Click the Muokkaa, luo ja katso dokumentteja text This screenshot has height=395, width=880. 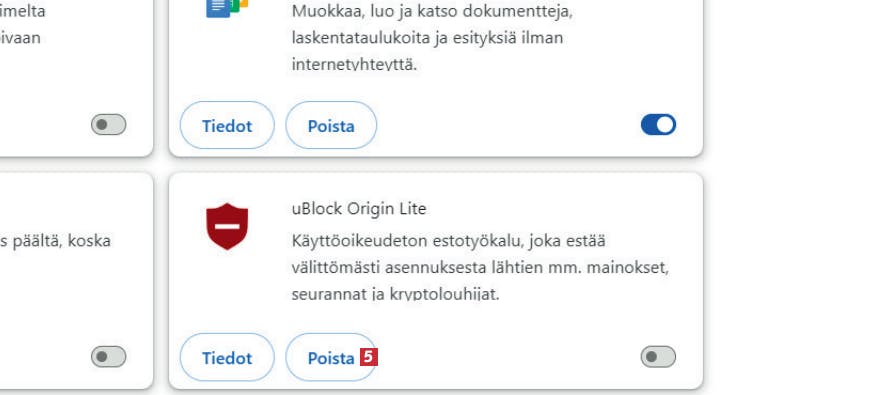432,11
